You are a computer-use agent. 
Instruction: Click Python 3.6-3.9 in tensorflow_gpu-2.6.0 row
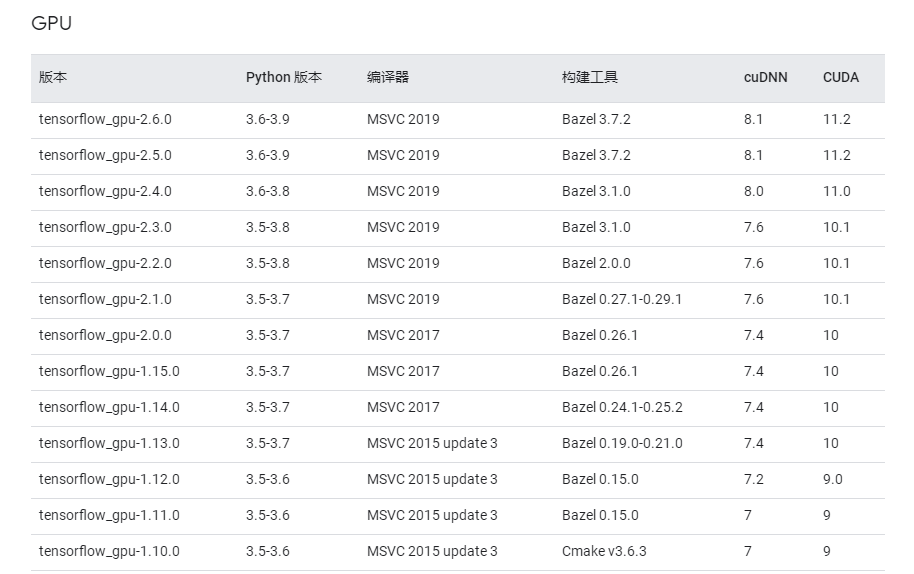268,119
